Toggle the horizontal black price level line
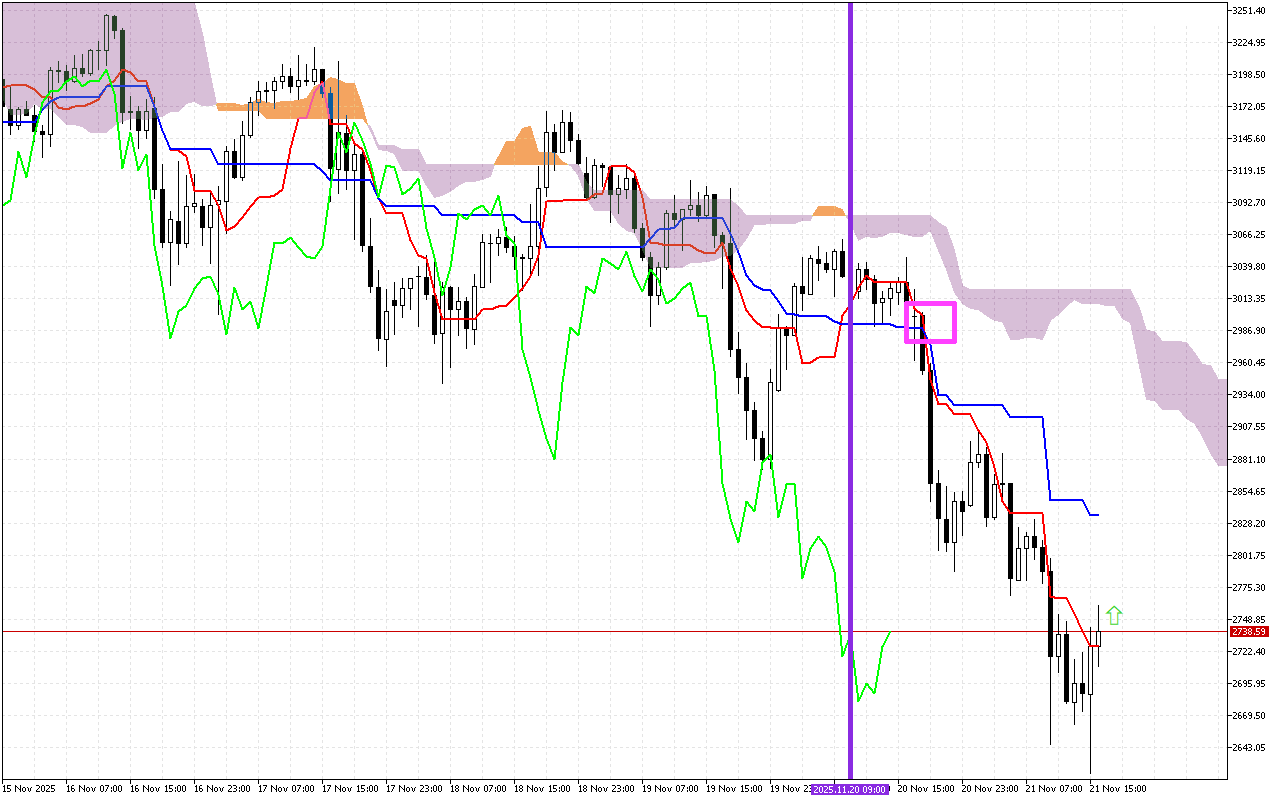The width and height of the screenshot is (1280, 800). [x=400, y=632]
